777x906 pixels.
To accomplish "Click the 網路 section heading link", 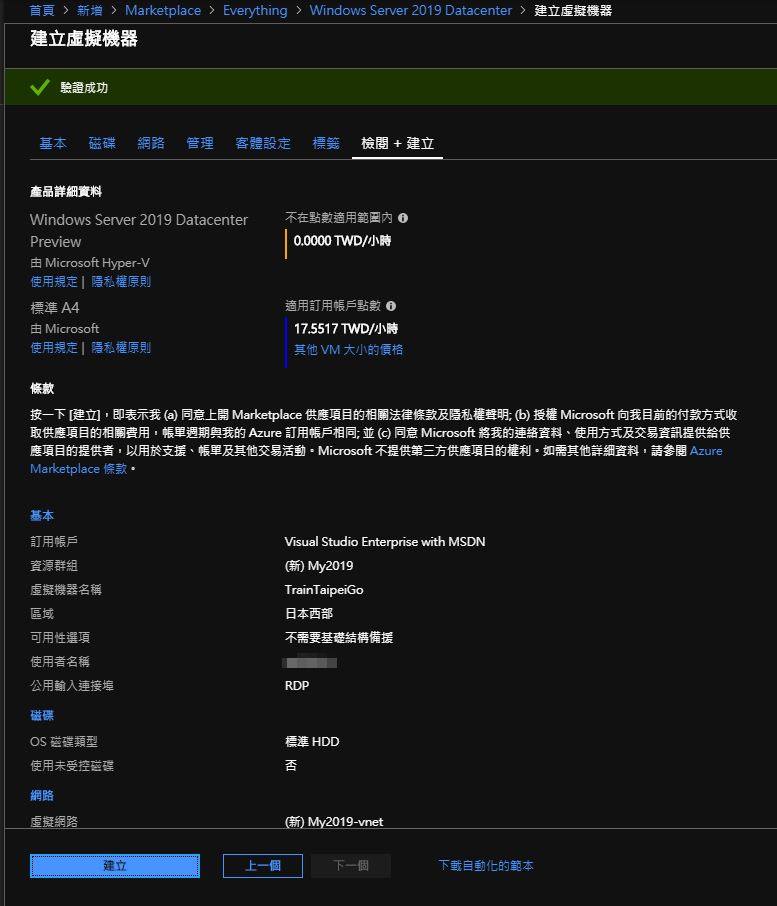I will tap(42, 795).
